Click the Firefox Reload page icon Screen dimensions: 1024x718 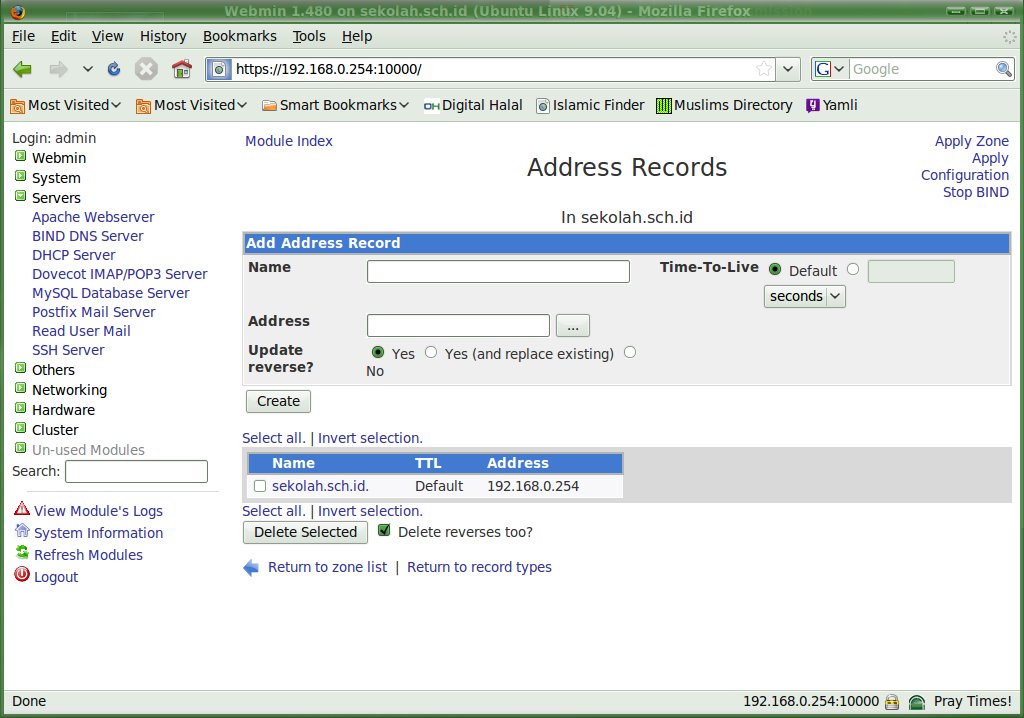pos(114,69)
